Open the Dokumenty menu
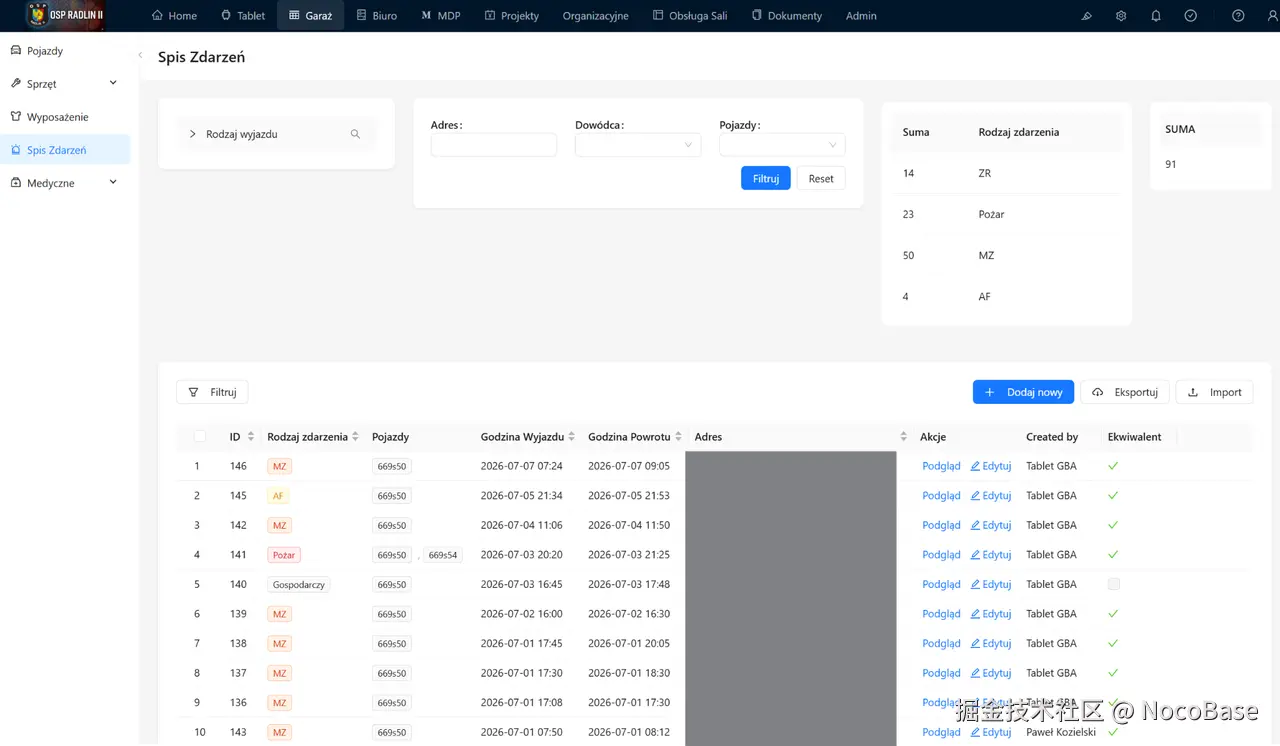Viewport: 1280px width, 746px height. (x=787, y=16)
